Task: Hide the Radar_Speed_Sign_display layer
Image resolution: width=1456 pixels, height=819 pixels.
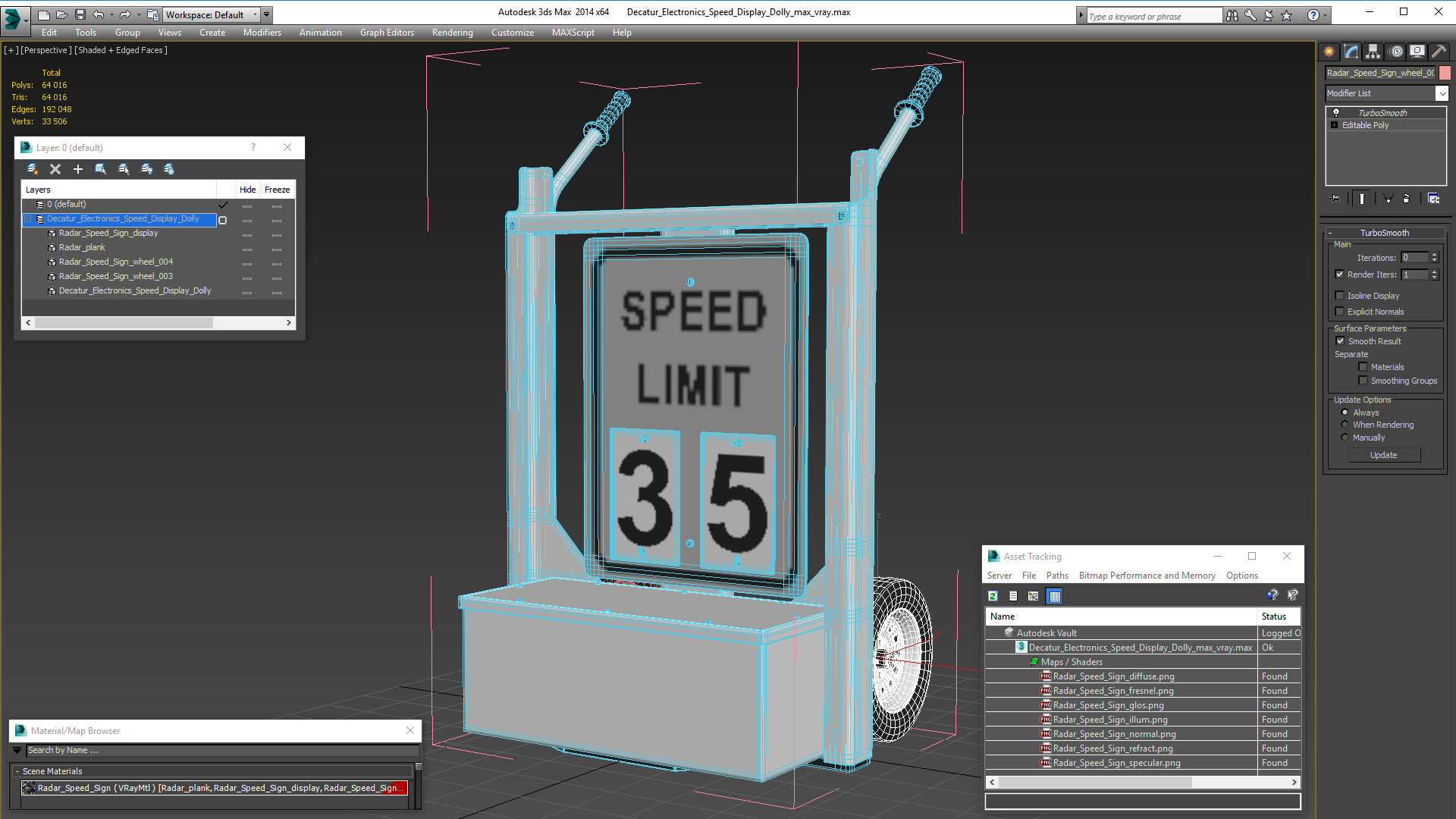Action: point(247,233)
